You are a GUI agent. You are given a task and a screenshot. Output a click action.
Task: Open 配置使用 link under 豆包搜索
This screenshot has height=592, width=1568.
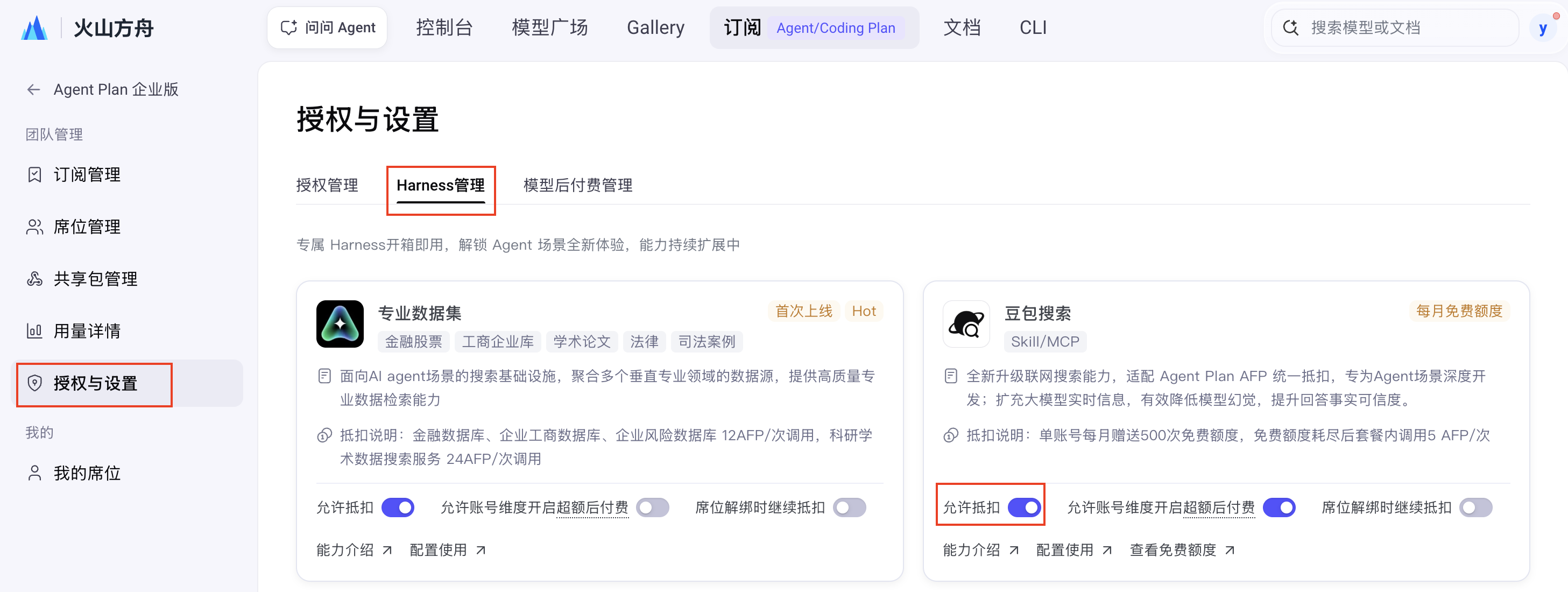(x=1073, y=550)
